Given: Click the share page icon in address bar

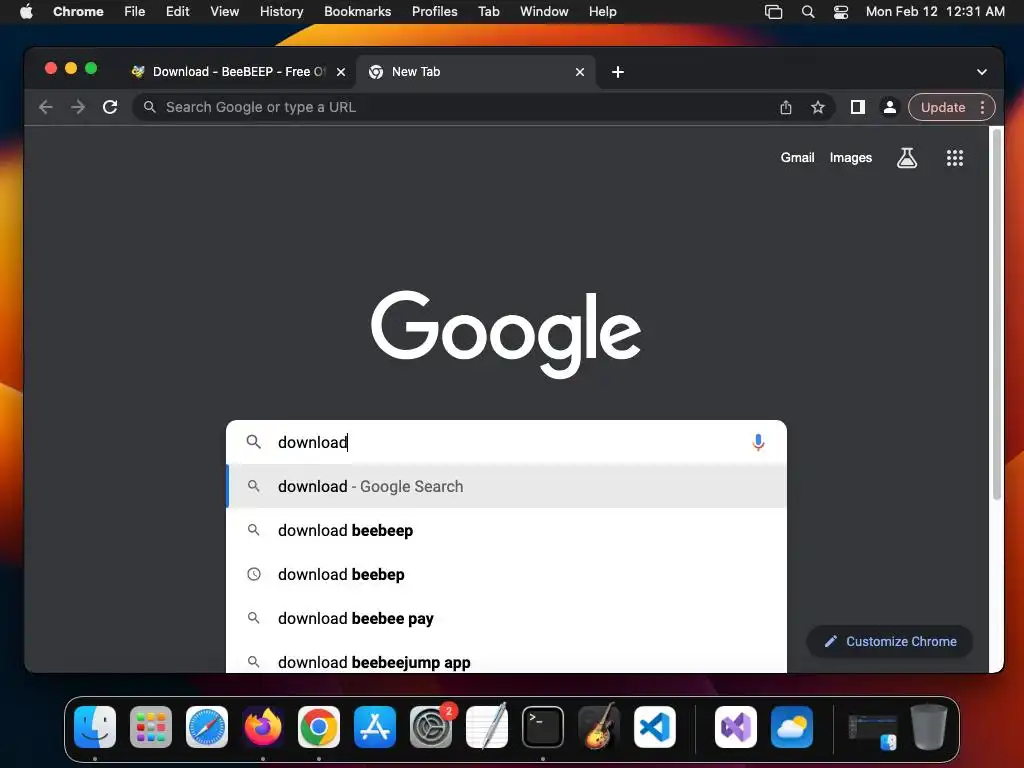Looking at the screenshot, I should [786, 107].
